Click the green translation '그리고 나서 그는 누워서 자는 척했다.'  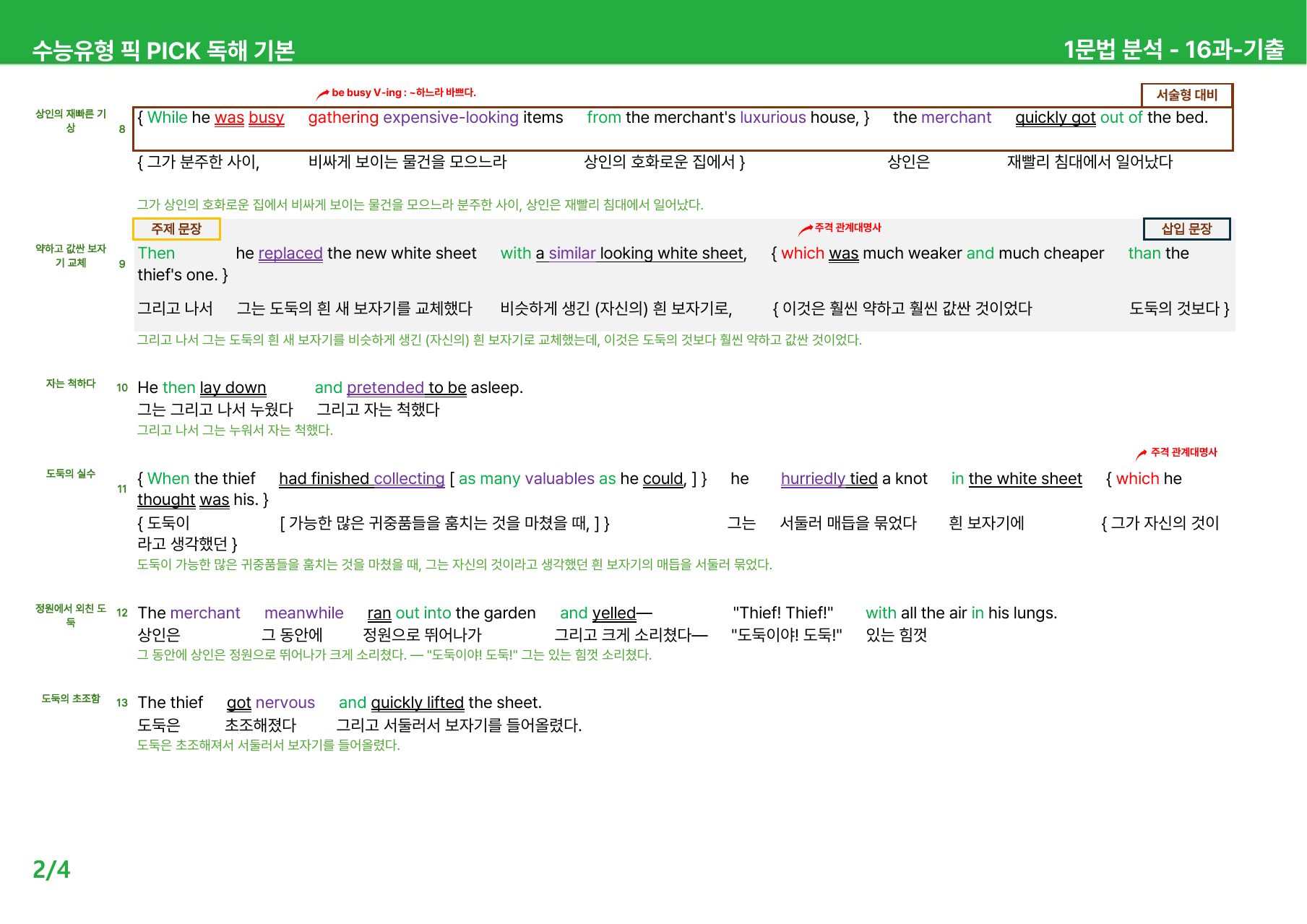(x=236, y=431)
